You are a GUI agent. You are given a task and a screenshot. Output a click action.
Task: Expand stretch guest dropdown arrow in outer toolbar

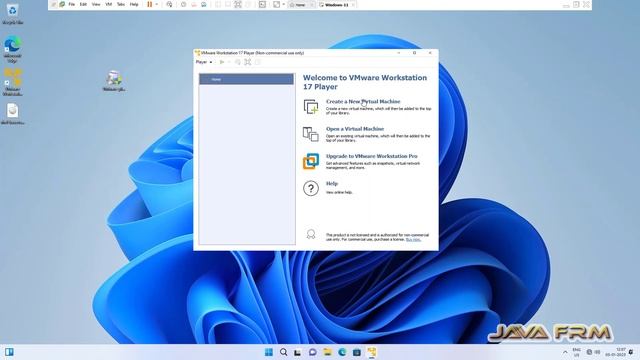[x=284, y=4]
